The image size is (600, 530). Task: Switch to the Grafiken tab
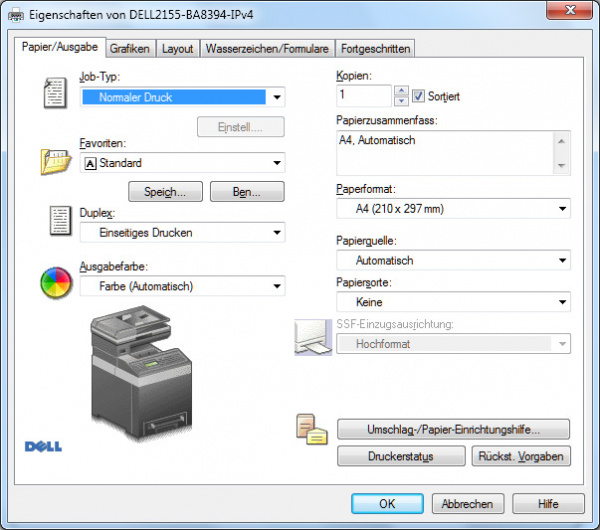(x=129, y=48)
